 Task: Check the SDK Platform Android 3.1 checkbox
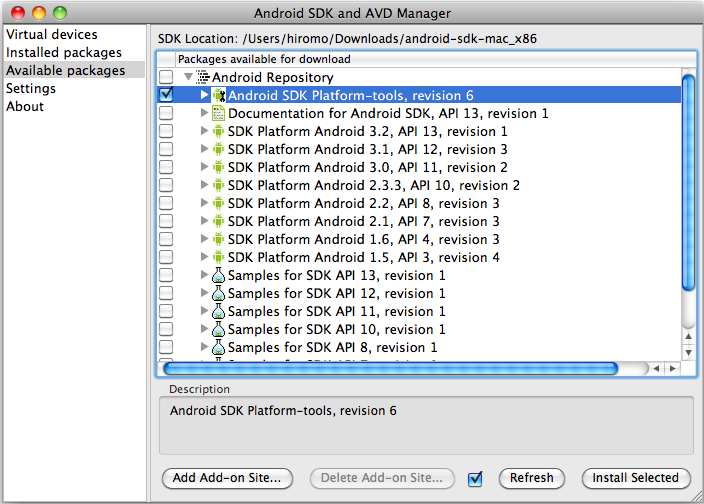coord(166,149)
